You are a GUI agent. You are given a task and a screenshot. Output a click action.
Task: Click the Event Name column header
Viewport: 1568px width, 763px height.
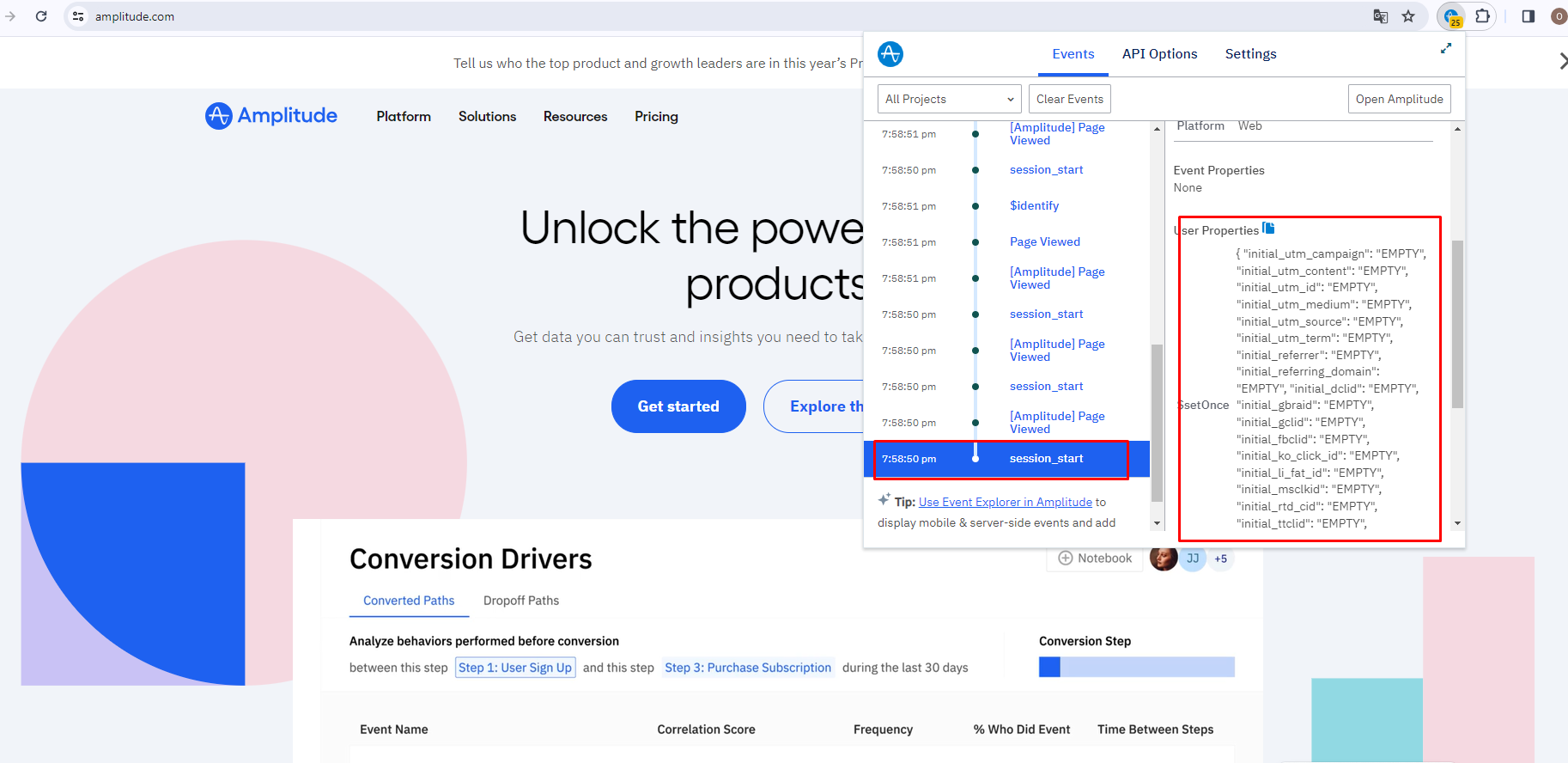point(394,729)
